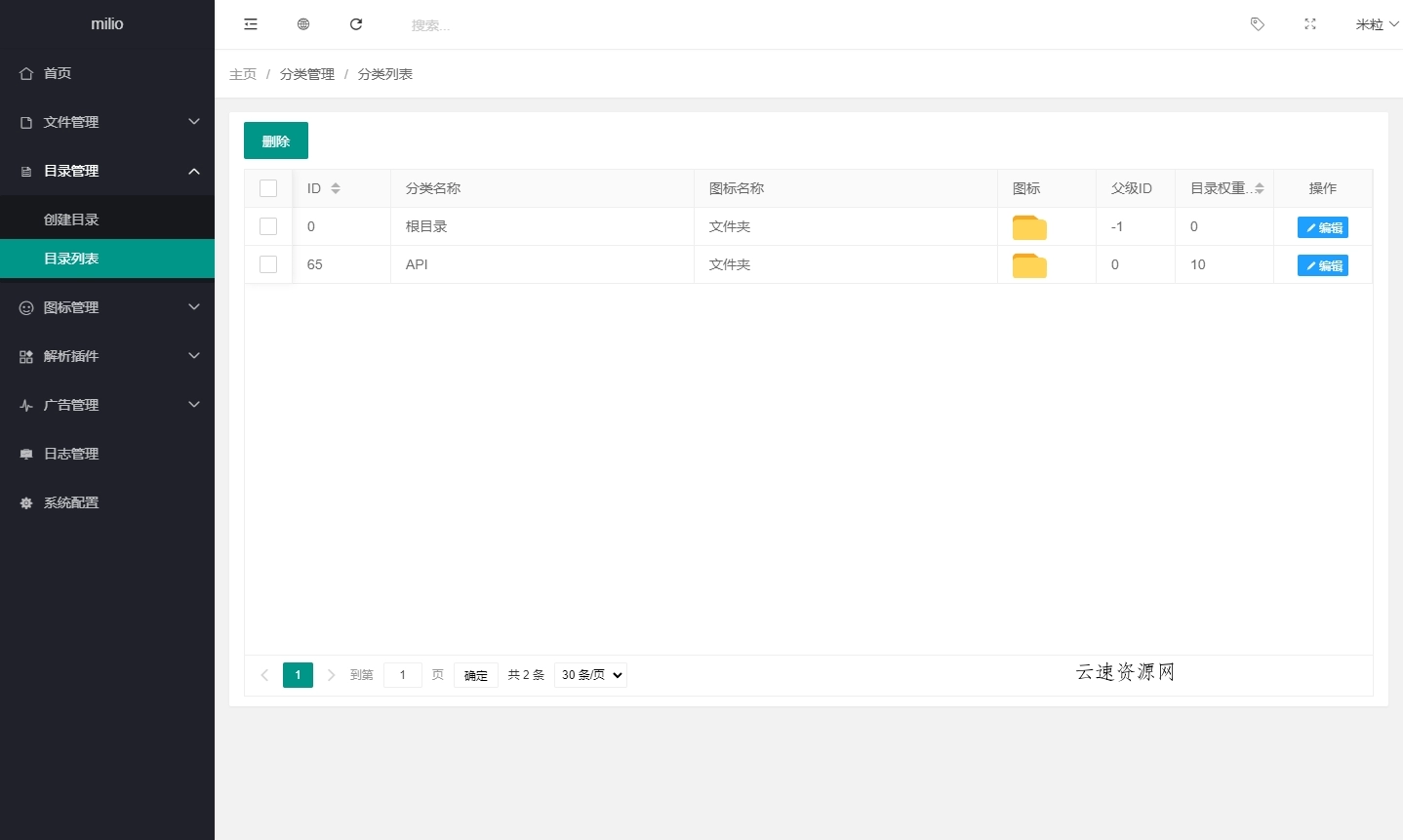Viewport: 1403px width, 840px height.
Task: Select 创建目录 in the sidebar
Action: tap(72, 219)
